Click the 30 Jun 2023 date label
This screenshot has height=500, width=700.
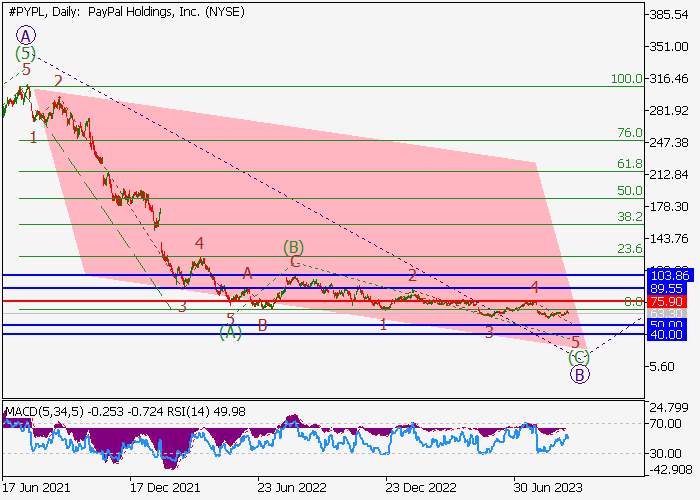(x=548, y=487)
